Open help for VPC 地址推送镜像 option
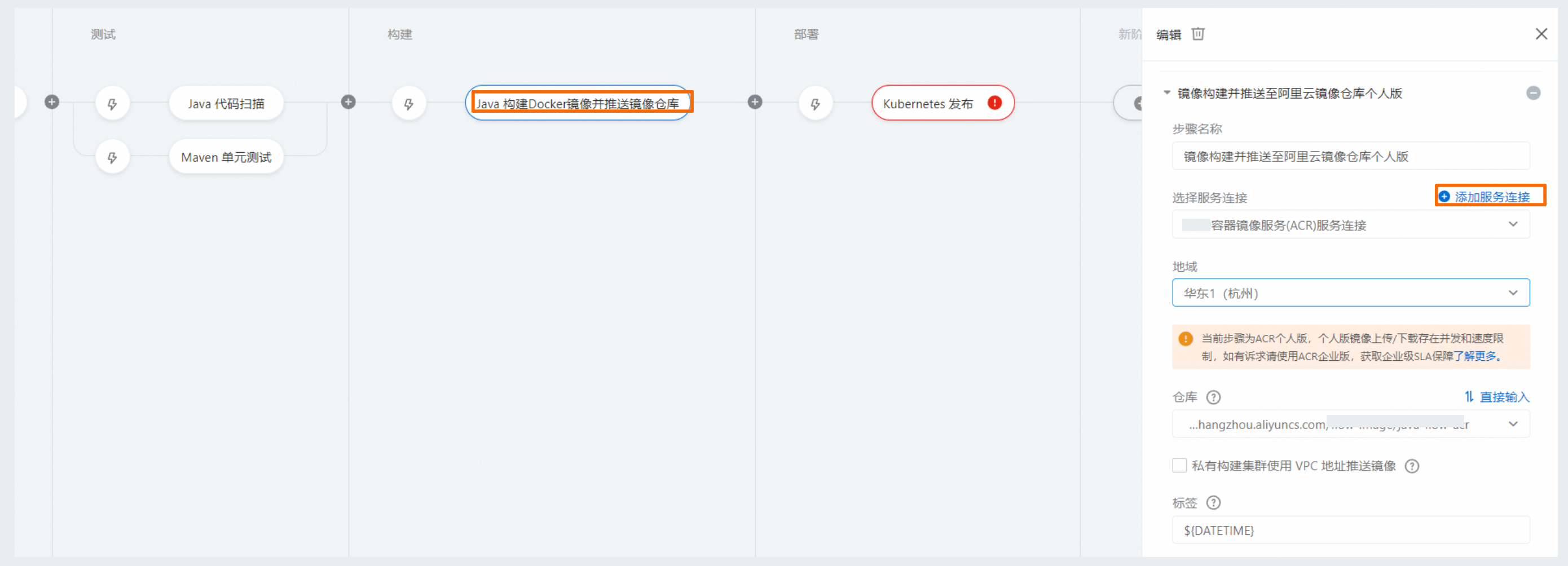 1412,466
